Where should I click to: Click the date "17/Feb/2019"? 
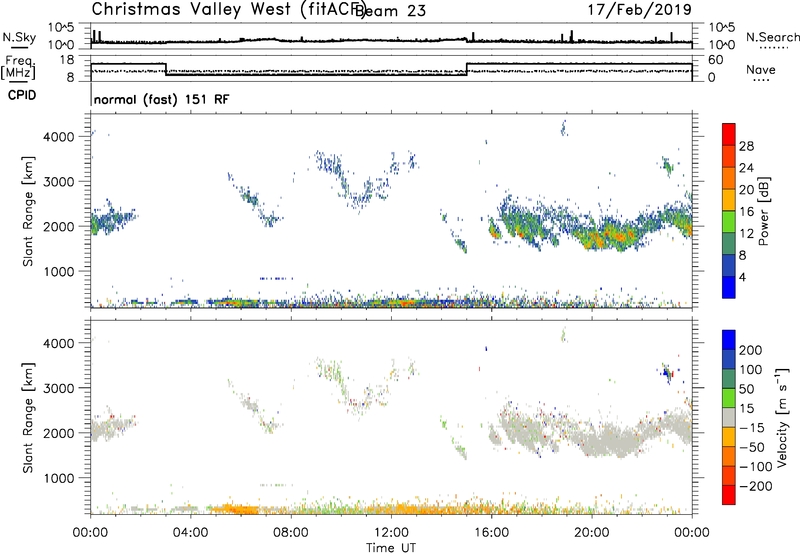click(639, 9)
